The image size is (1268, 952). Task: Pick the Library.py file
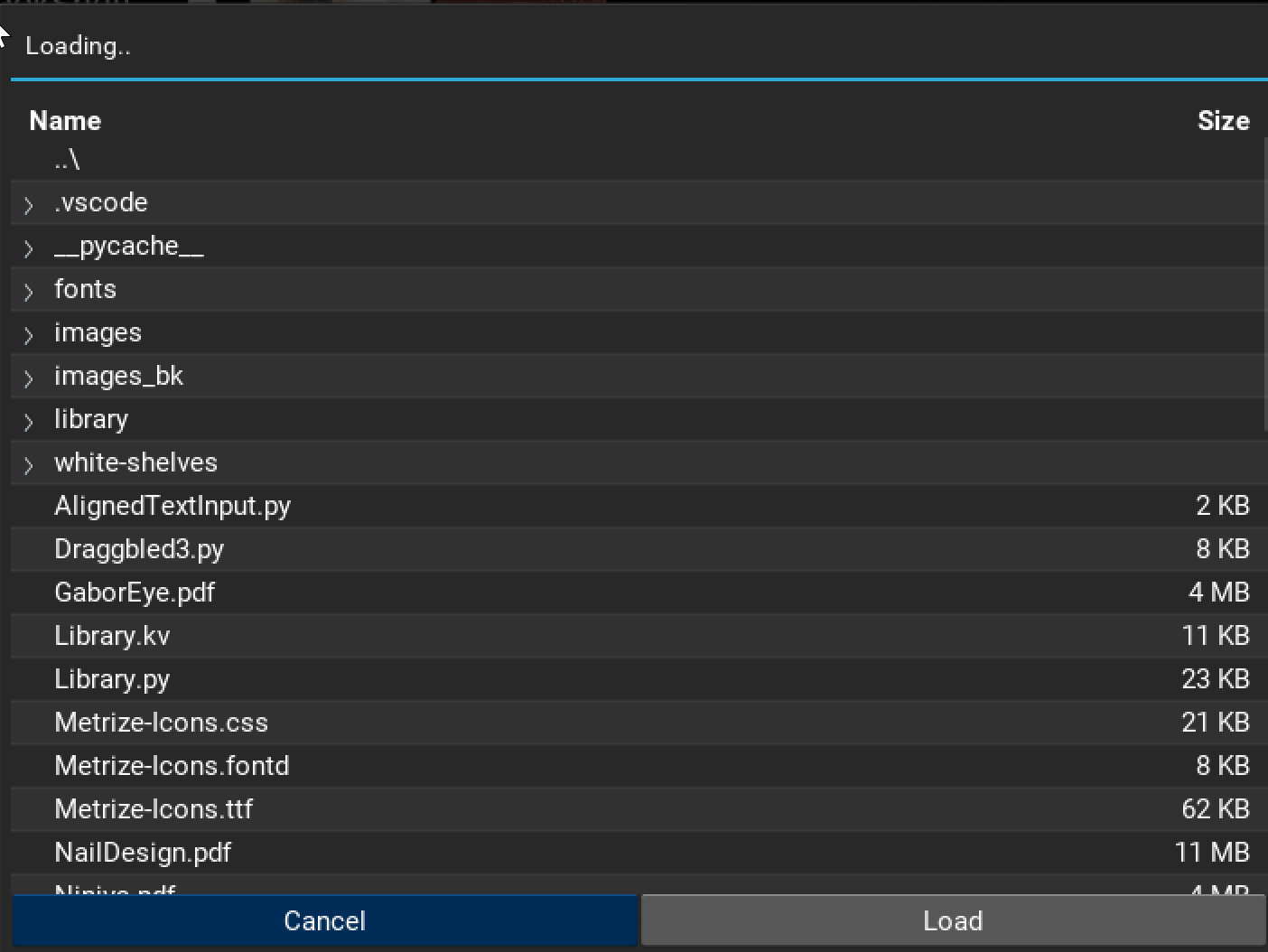pyautogui.click(x=112, y=679)
